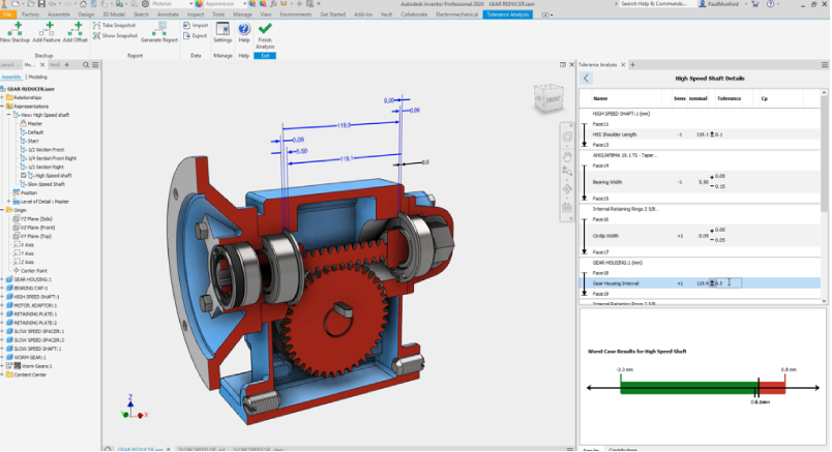Image resolution: width=832 pixels, height=452 pixels.
Task: Click the Bearing Width row
Action: point(699,182)
